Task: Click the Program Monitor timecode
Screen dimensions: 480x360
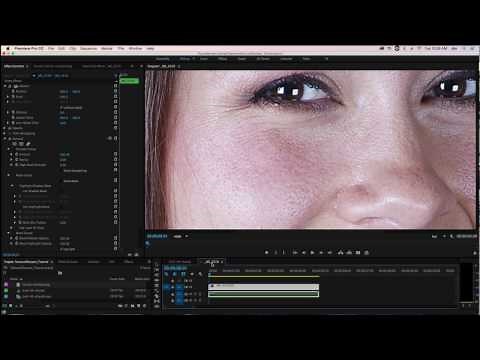Action: coord(157,236)
